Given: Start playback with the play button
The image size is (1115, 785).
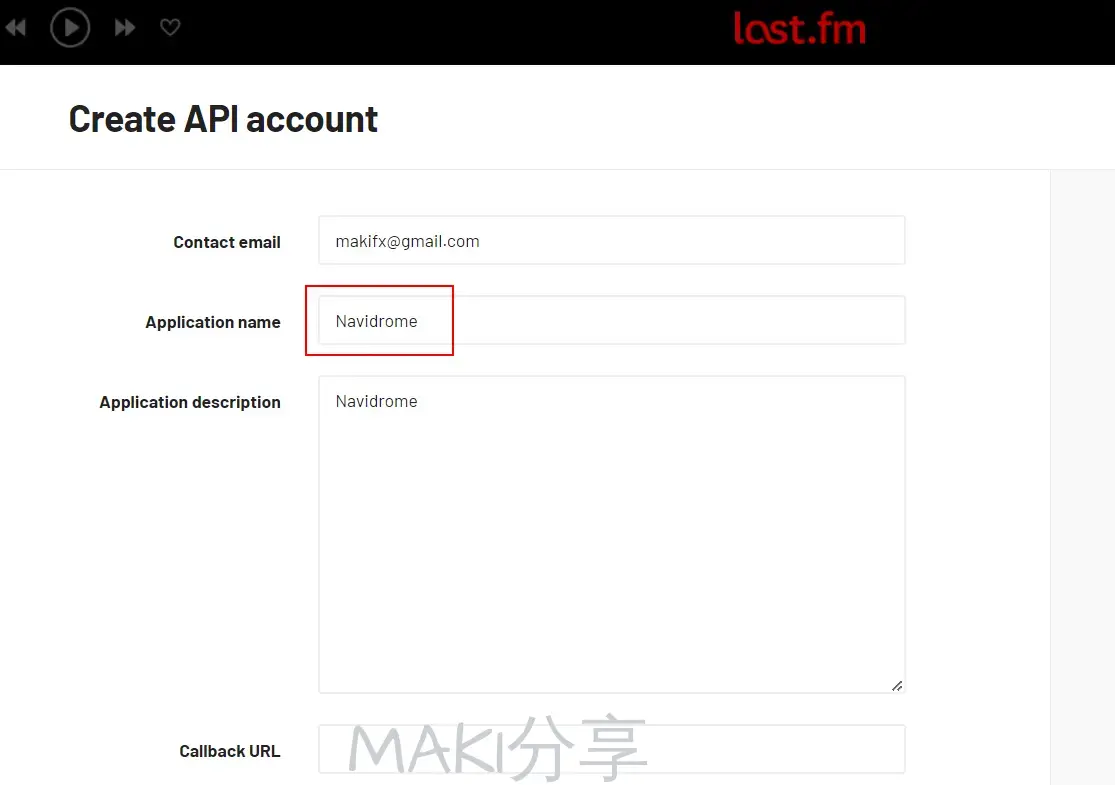Looking at the screenshot, I should click(70, 28).
